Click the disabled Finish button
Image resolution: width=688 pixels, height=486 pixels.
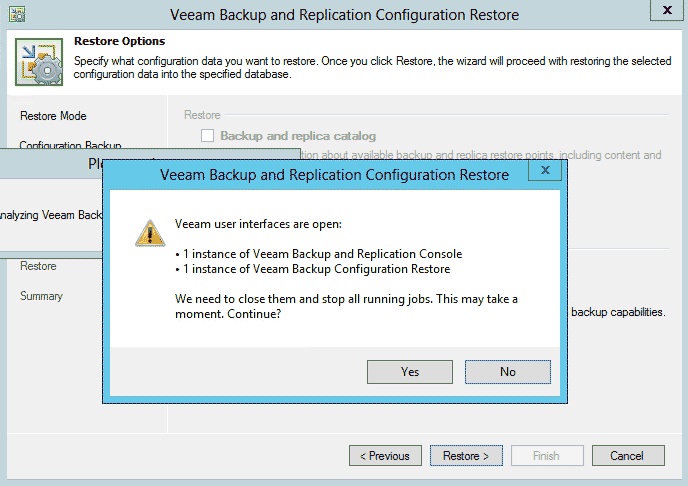pyautogui.click(x=547, y=456)
